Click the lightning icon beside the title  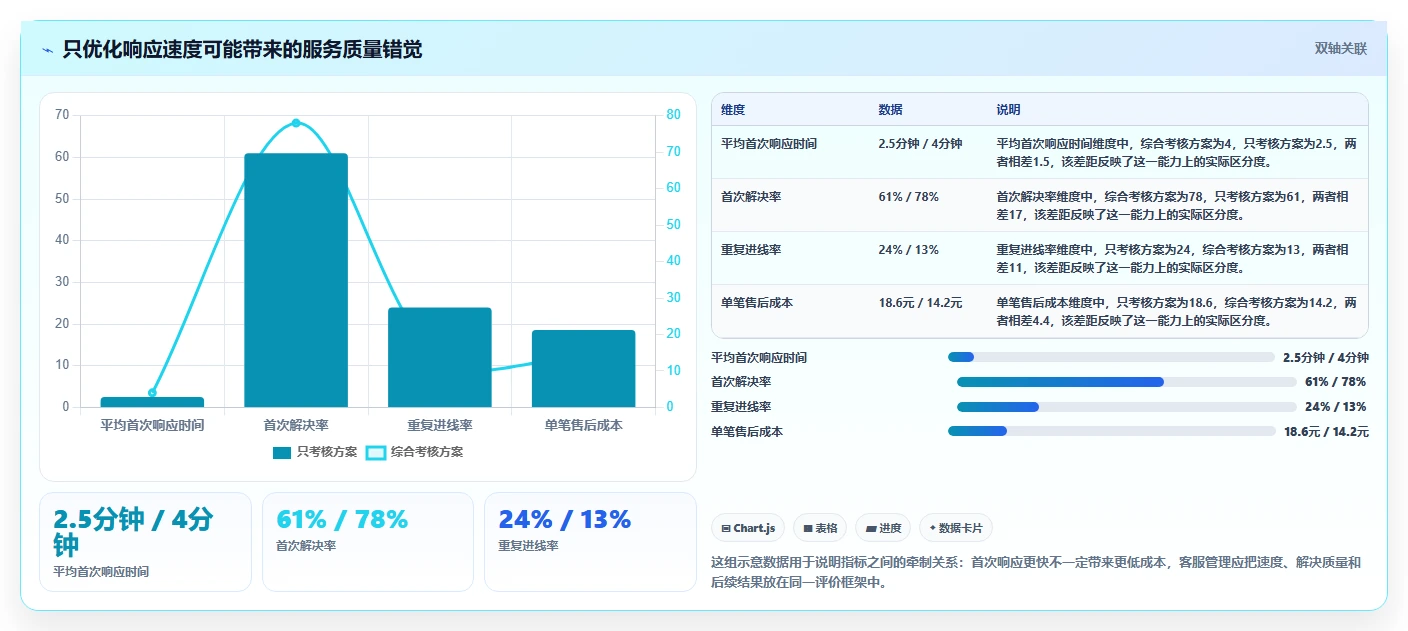(x=48, y=49)
